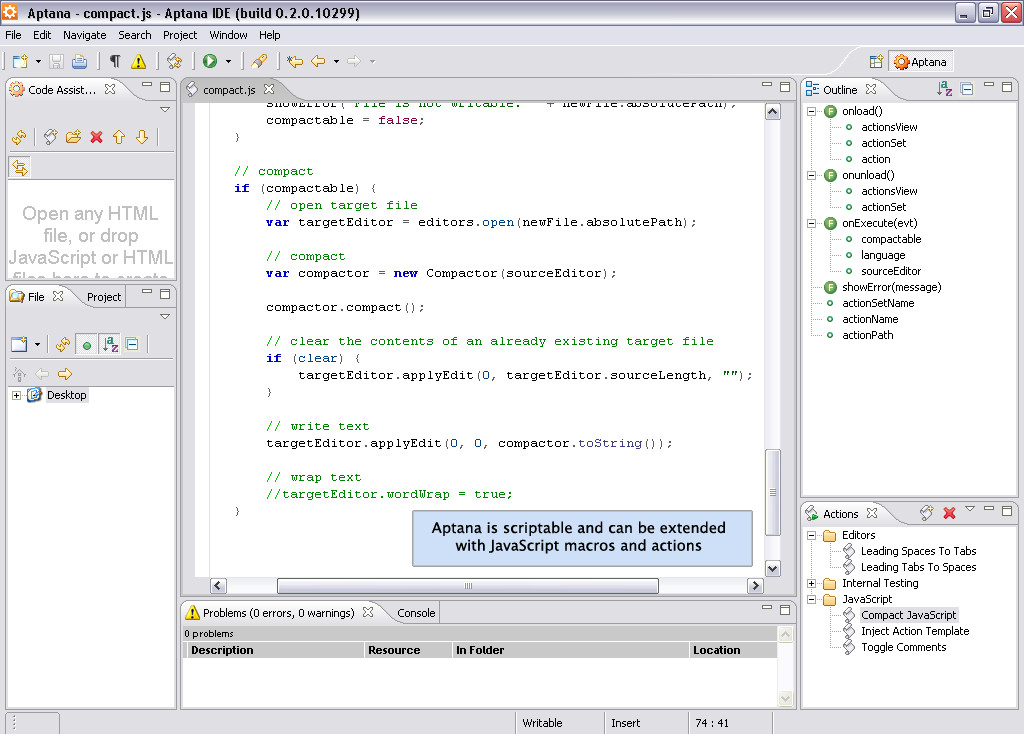Click the Insert mode status bar entry
Screen dimensions: 1024x734
(x=626, y=723)
